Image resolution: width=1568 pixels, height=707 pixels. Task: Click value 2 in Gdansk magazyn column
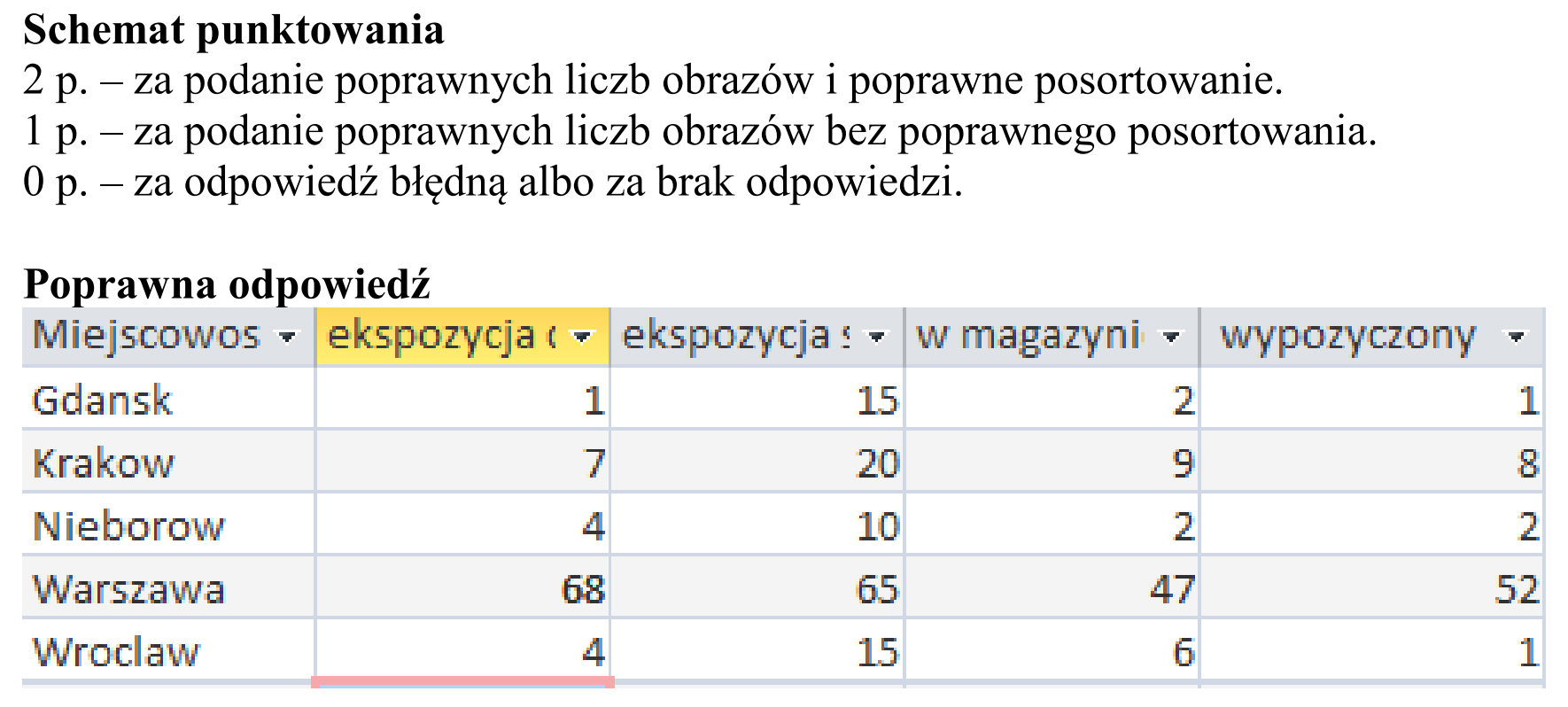(x=1184, y=400)
